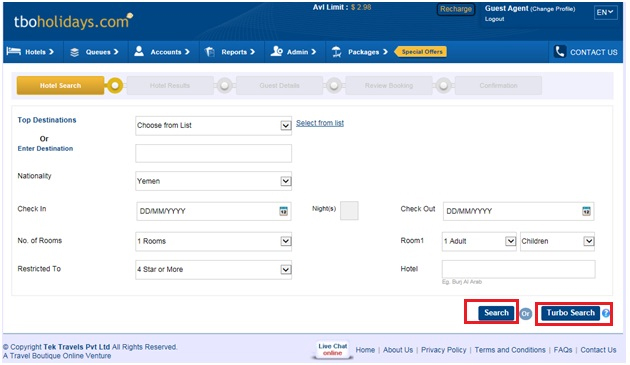
Task: Open the Restricted To star rating dropdown
Action: click(213, 269)
